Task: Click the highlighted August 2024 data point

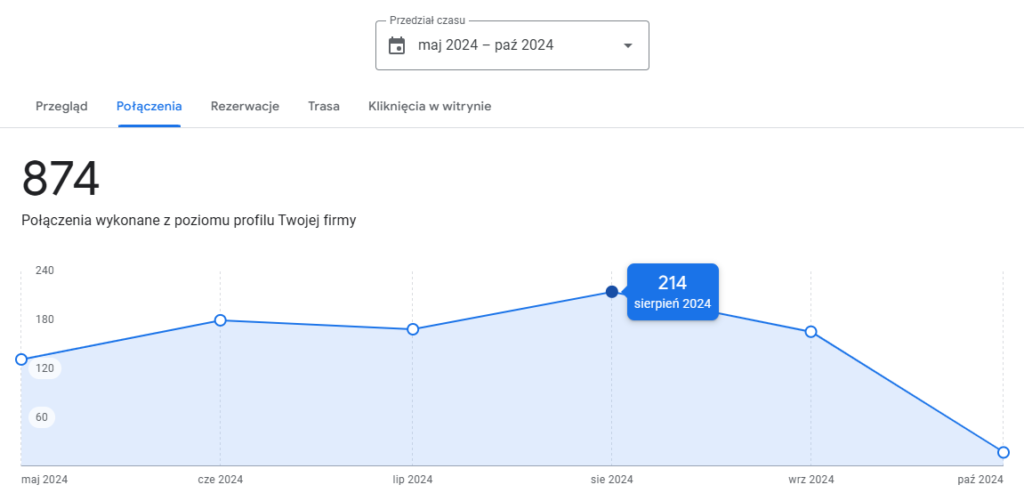Action: click(612, 292)
